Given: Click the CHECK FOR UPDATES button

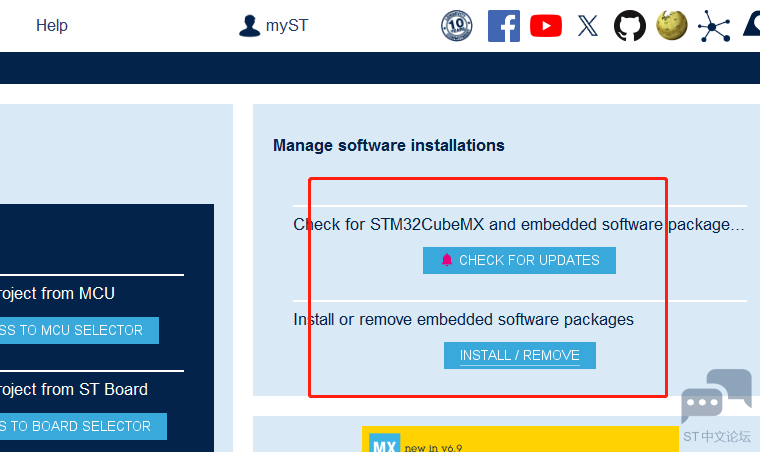Looking at the screenshot, I should tap(519, 261).
